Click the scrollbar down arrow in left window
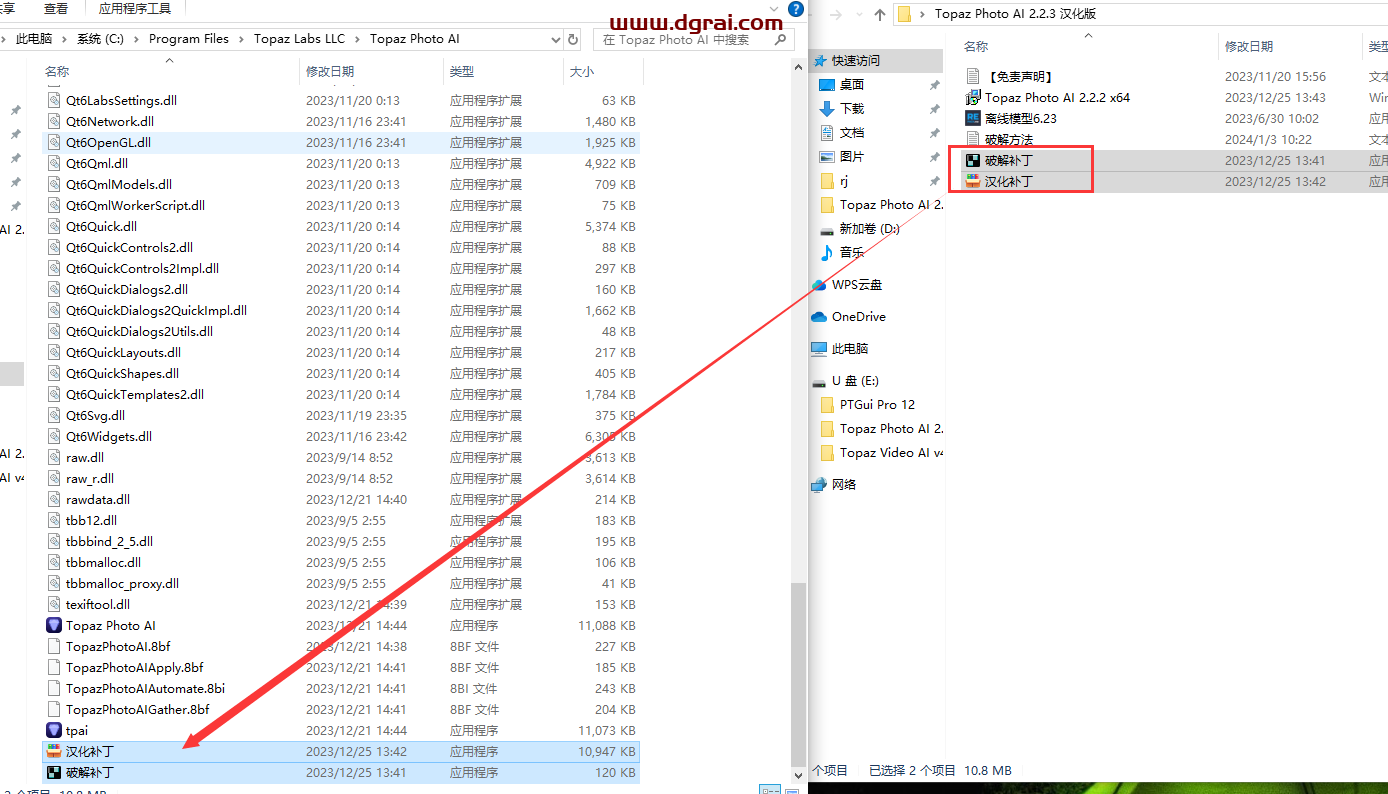Screen dimensions: 1388x794 tap(798, 775)
